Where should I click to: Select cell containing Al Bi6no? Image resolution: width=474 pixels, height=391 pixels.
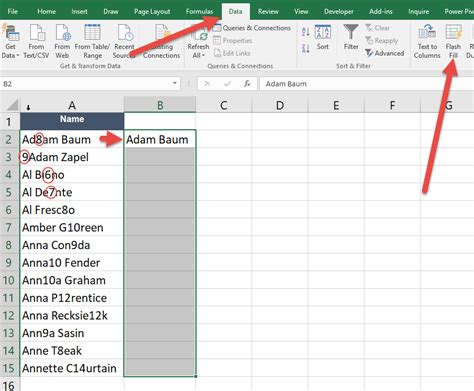pos(72,175)
